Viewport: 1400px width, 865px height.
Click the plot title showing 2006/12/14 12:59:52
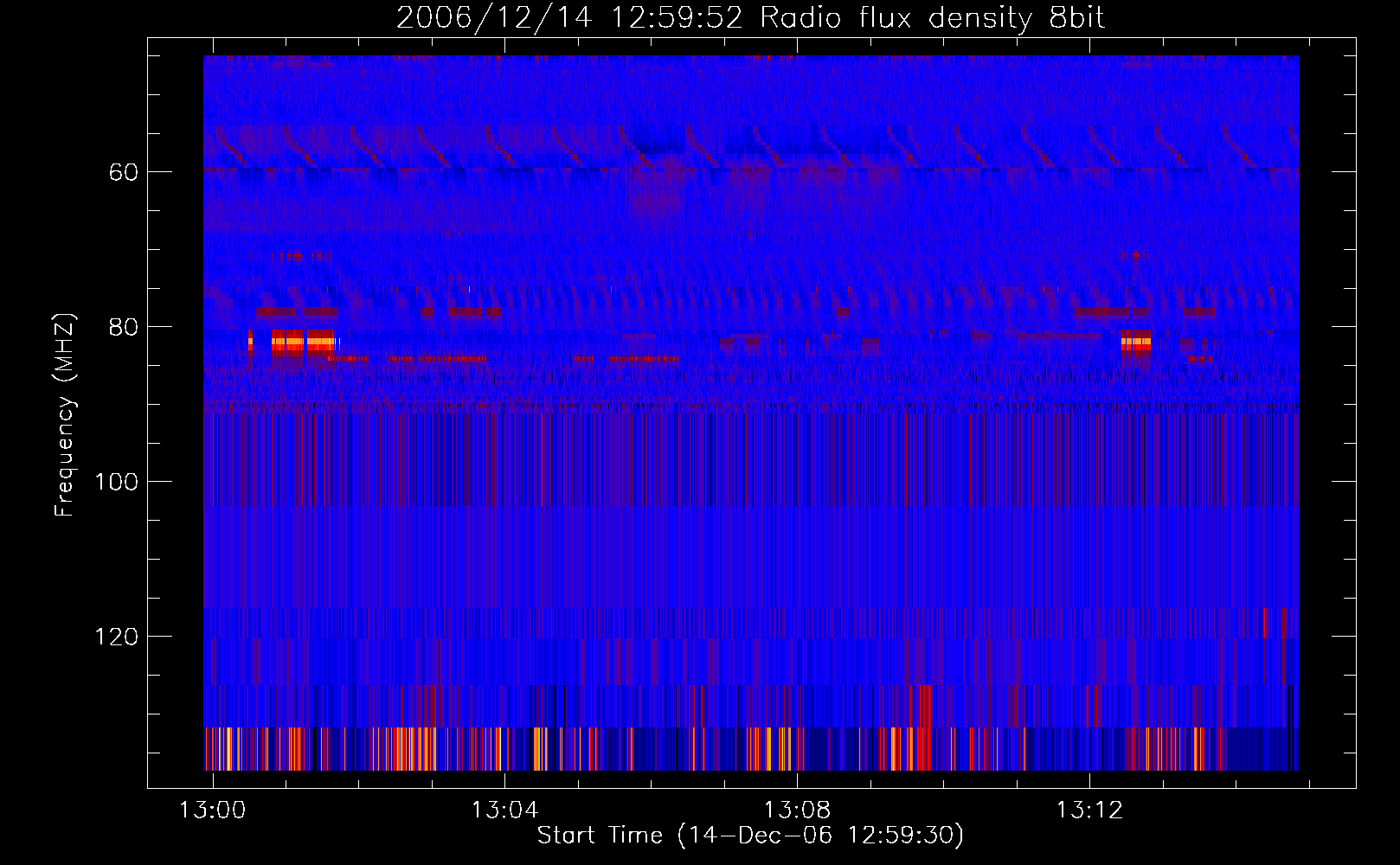pos(750,17)
